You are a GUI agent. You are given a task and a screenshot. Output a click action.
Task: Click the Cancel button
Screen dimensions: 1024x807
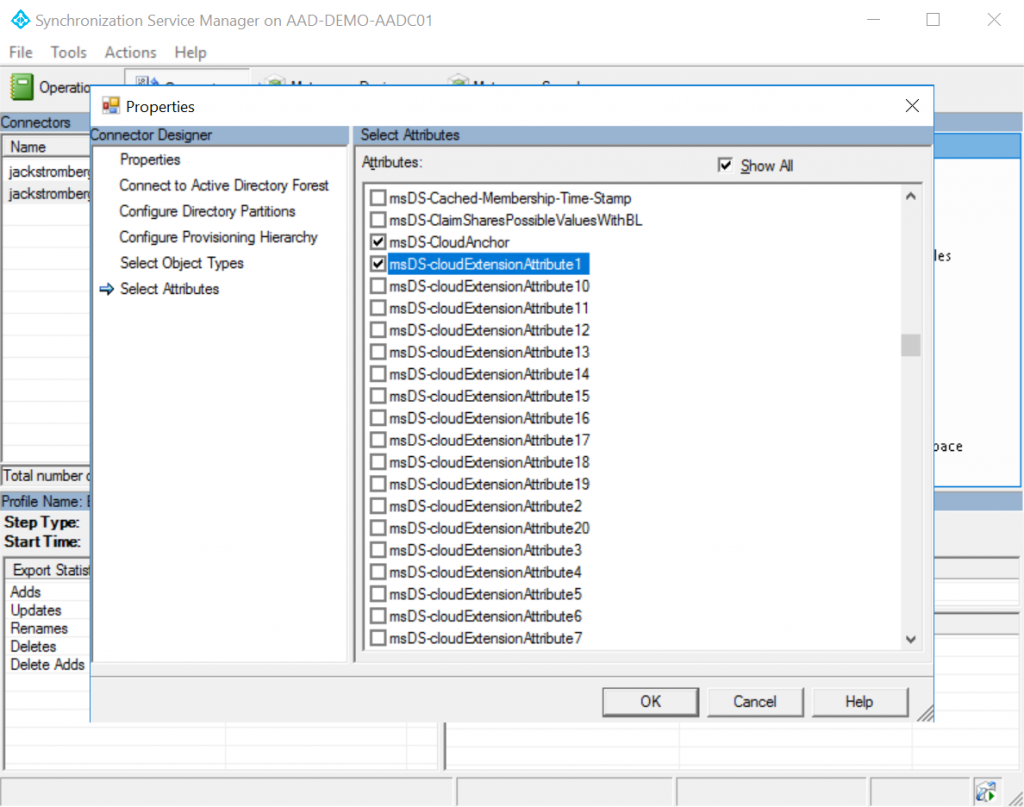click(x=755, y=702)
